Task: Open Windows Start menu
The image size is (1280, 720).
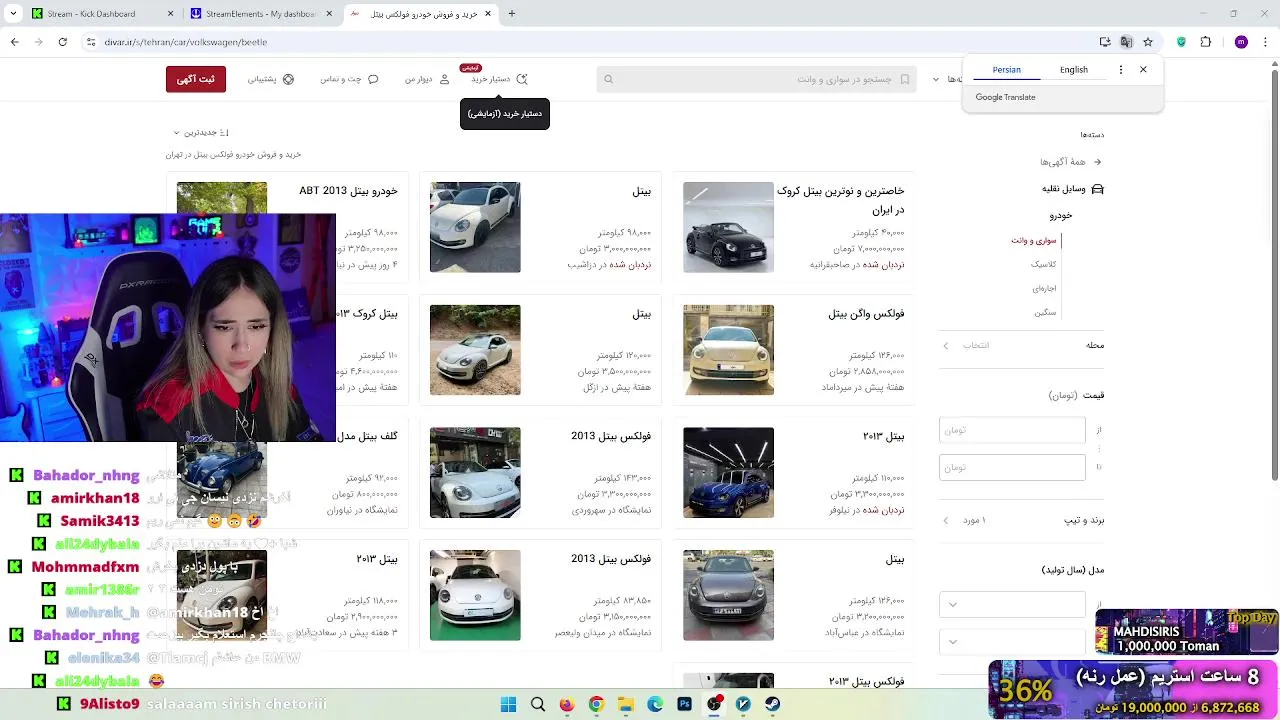Action: tap(508, 704)
